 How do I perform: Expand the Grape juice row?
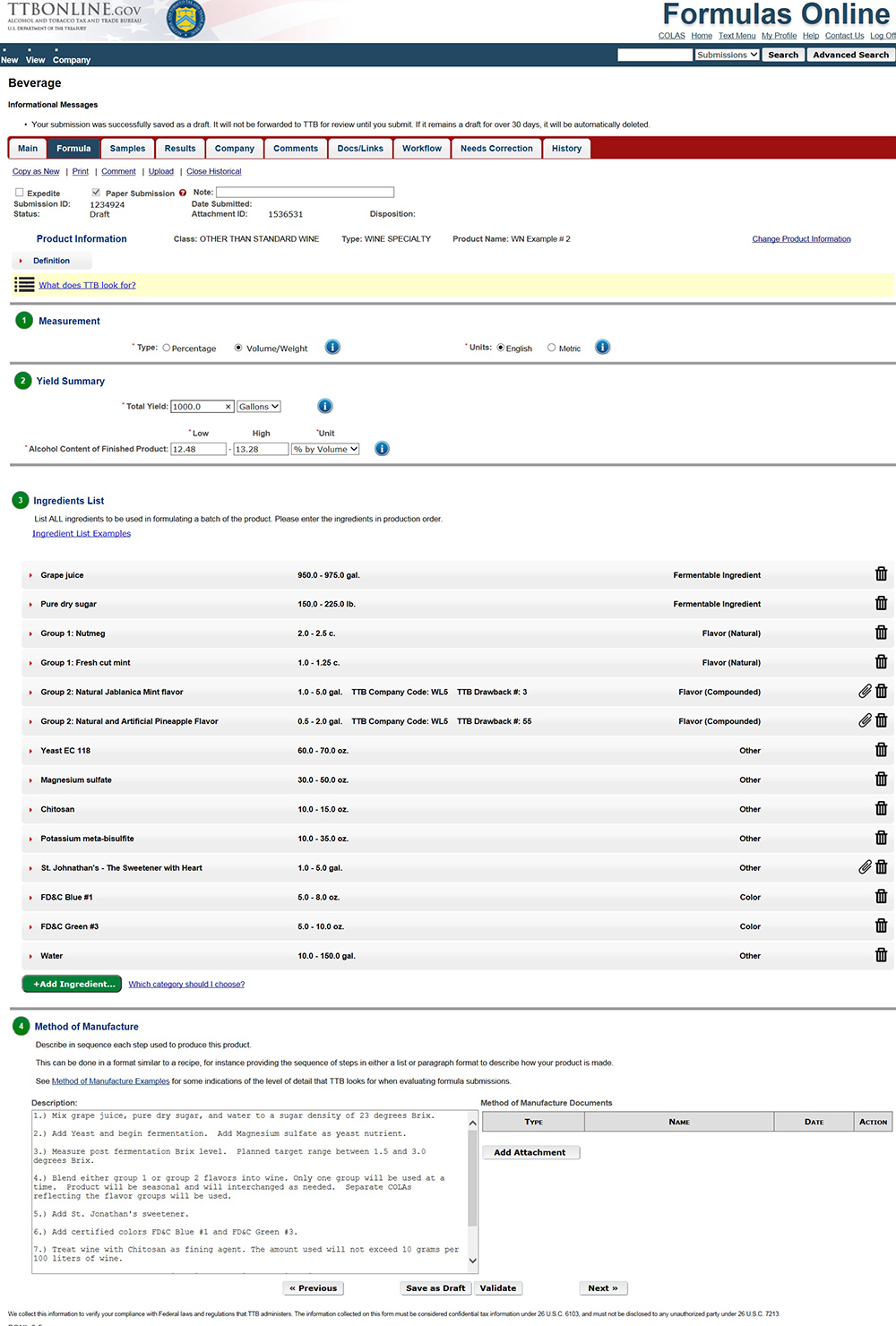point(30,575)
